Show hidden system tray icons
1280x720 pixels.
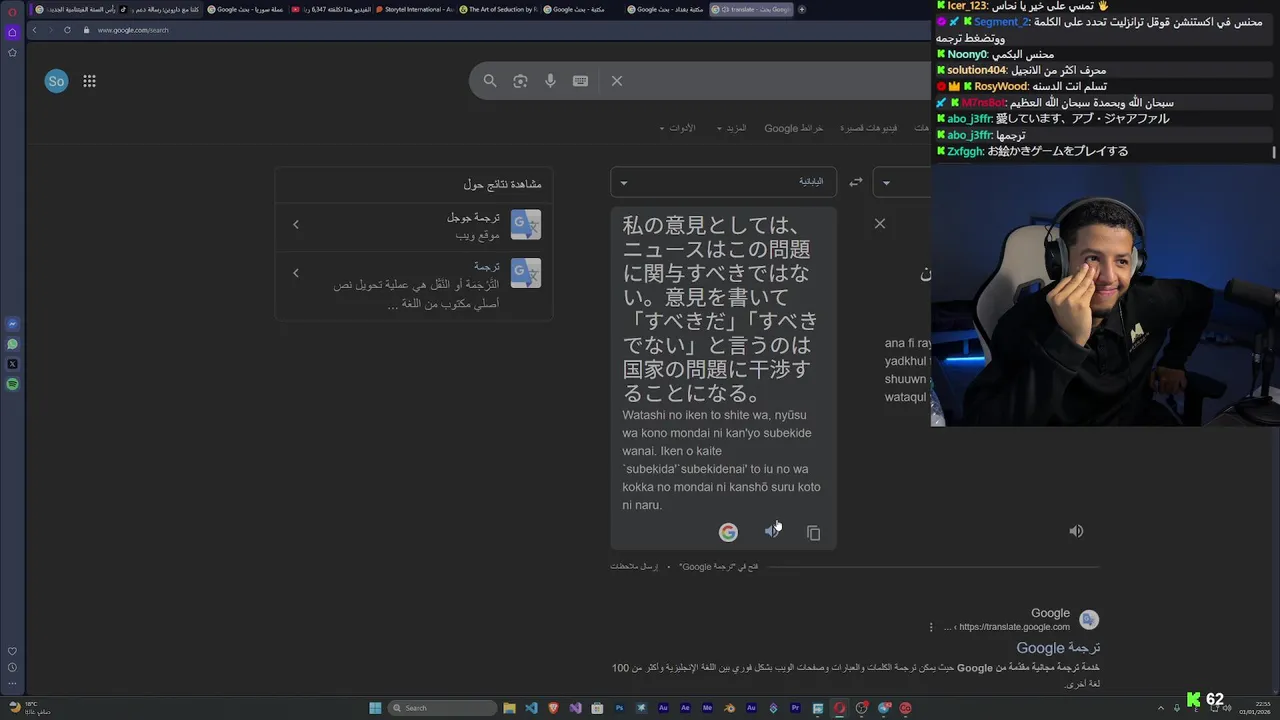(x=1161, y=708)
